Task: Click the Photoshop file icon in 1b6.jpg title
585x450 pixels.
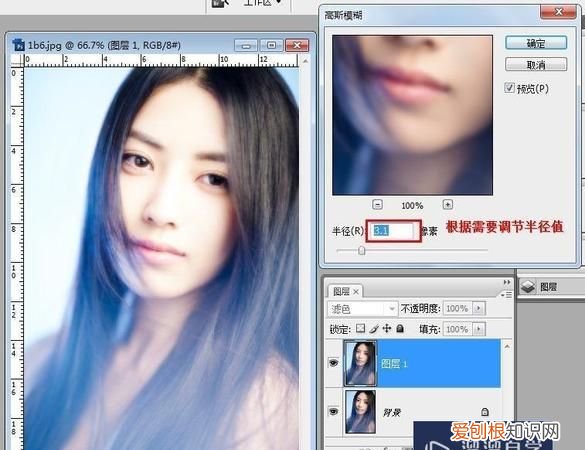Action: coord(18,45)
